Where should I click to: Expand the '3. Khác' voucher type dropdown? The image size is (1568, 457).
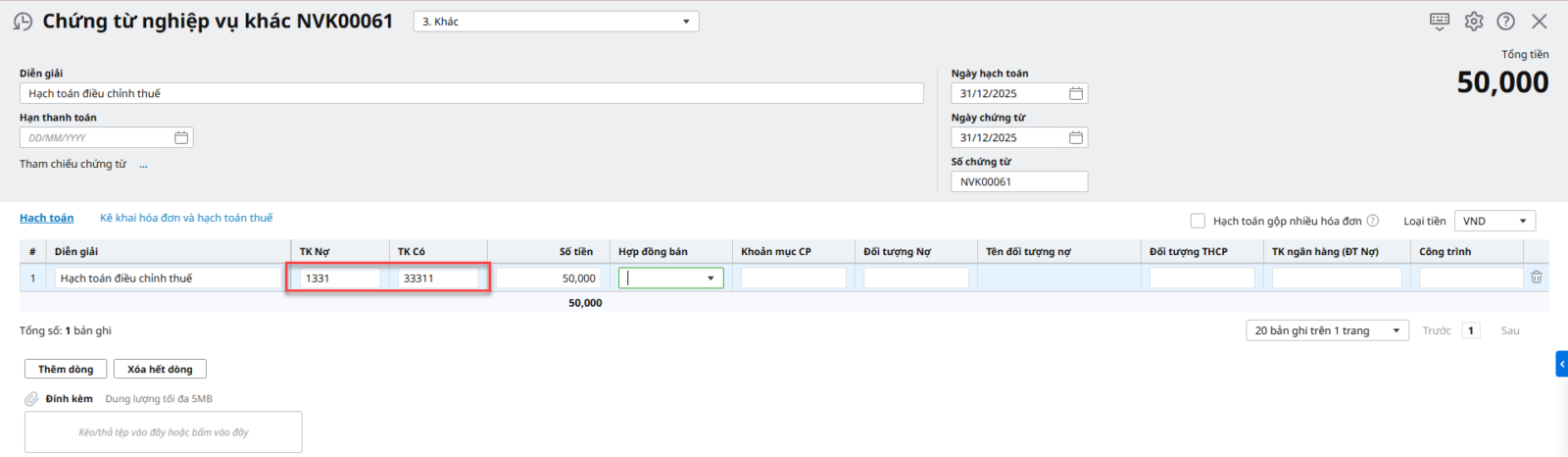tap(686, 22)
